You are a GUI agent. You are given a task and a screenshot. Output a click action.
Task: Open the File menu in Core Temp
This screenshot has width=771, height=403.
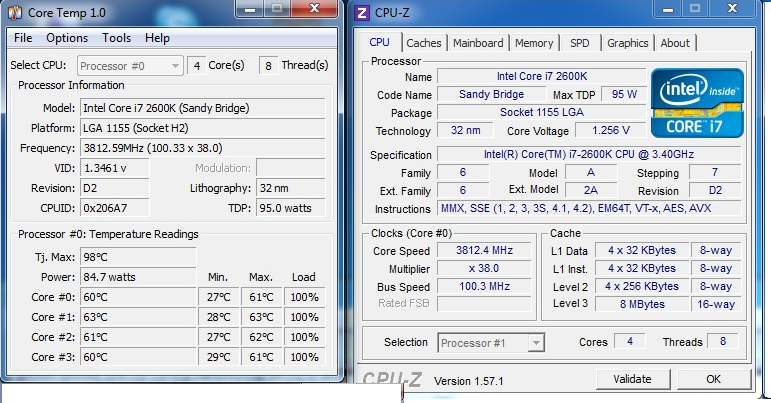[x=23, y=38]
